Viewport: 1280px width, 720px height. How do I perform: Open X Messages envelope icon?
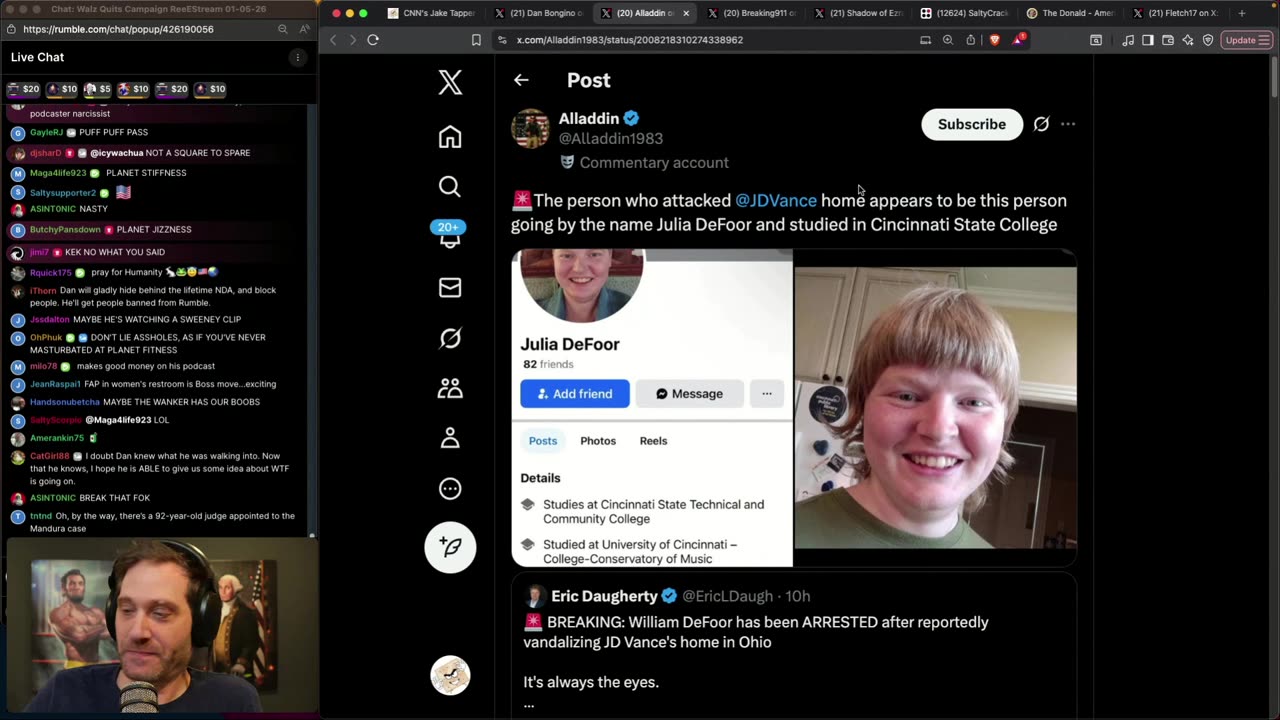click(x=450, y=288)
